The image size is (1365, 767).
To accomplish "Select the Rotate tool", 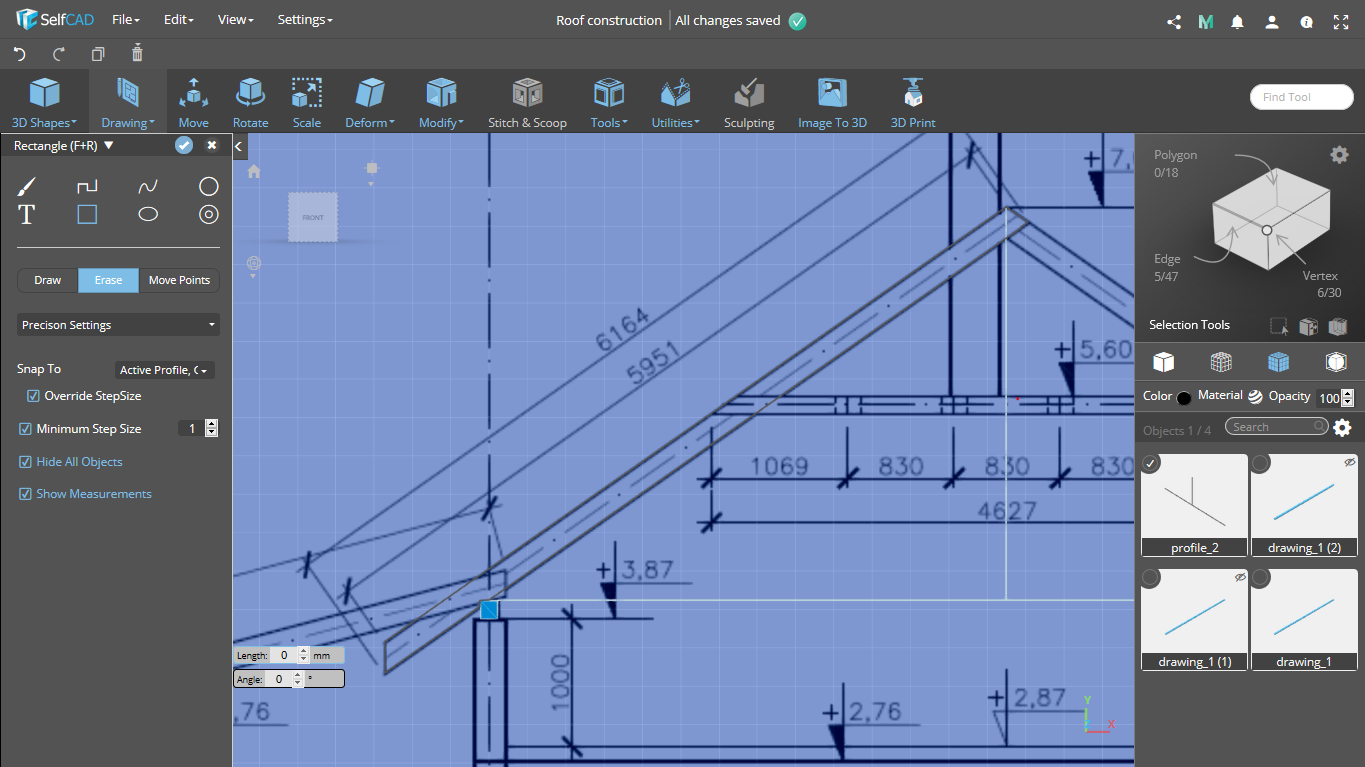I will (250, 103).
